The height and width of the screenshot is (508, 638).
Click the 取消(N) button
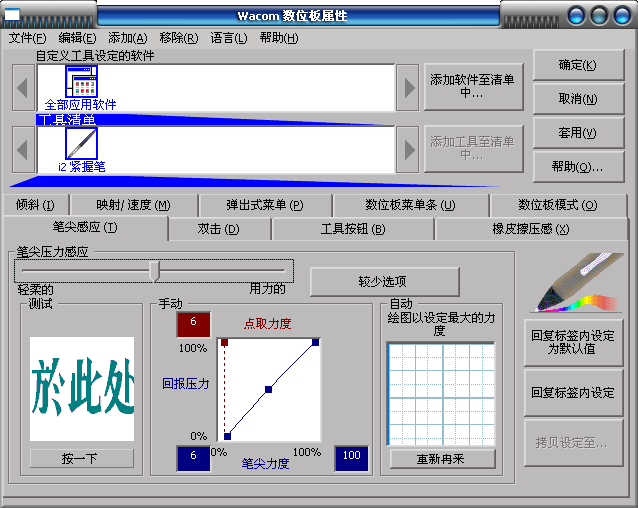[x=578, y=99]
